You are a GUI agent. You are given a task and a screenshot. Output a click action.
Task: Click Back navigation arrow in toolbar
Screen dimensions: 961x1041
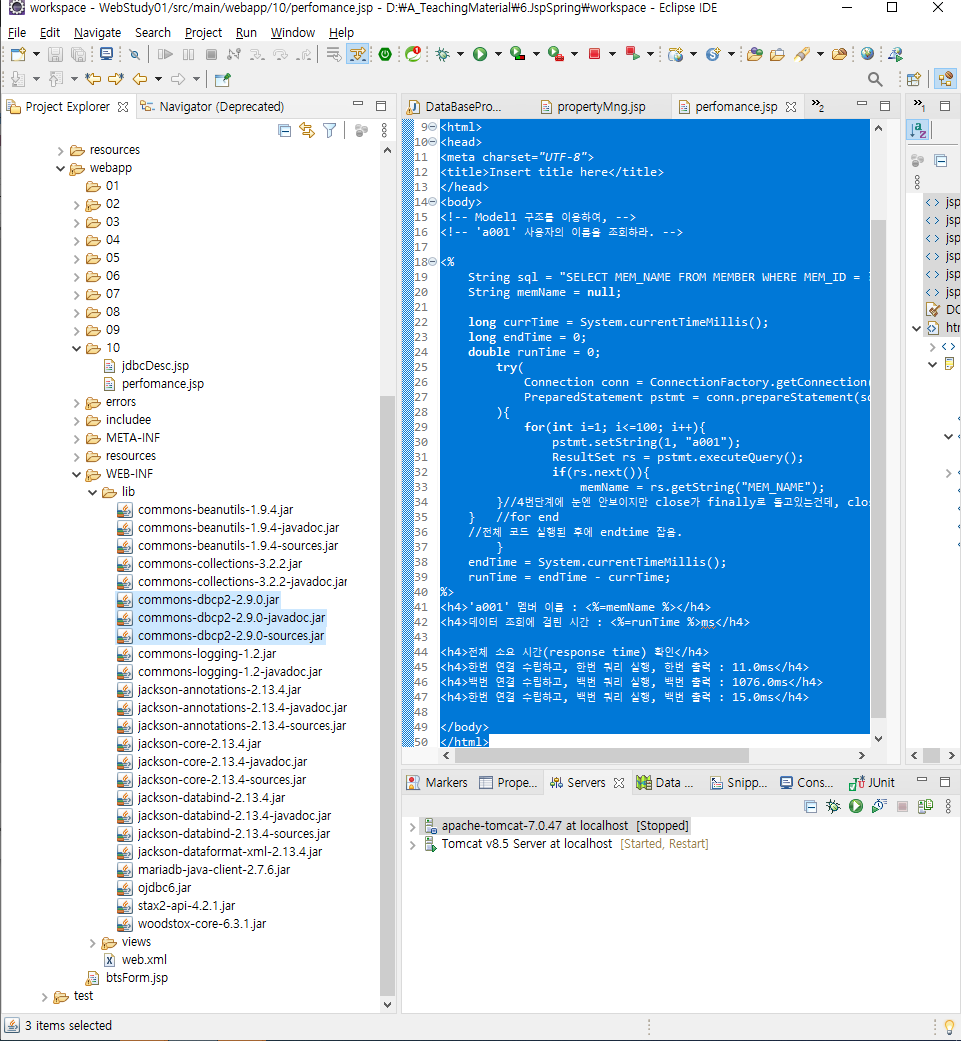140,80
